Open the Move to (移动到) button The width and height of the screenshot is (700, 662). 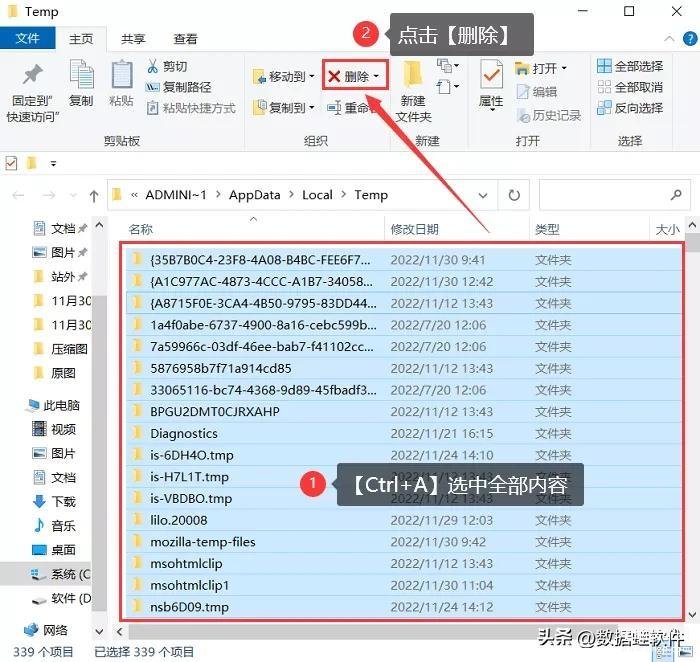coord(283,77)
